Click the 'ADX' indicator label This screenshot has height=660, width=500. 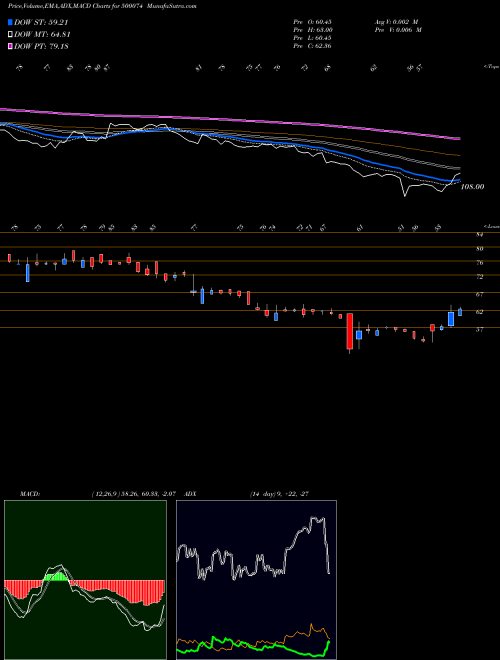click(190, 494)
